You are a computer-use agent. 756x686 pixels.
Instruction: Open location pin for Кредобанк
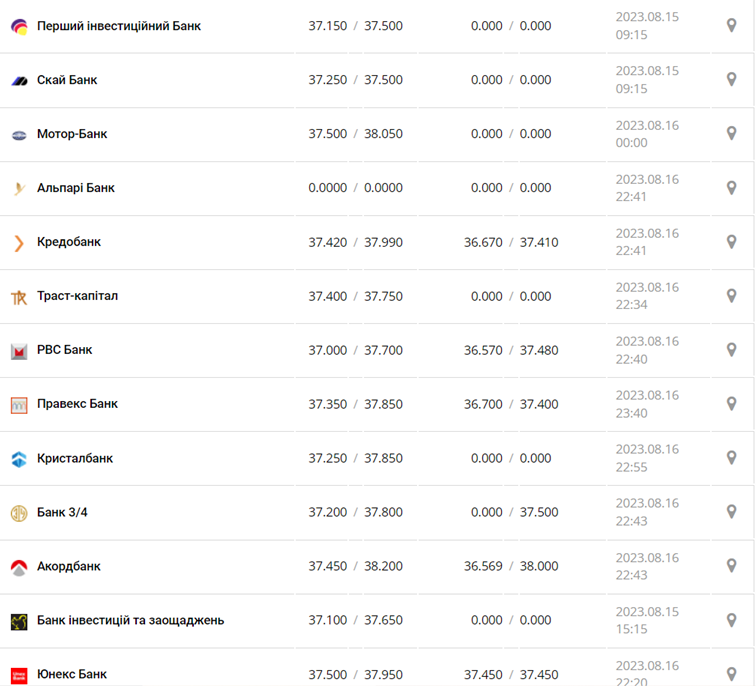pos(731,241)
